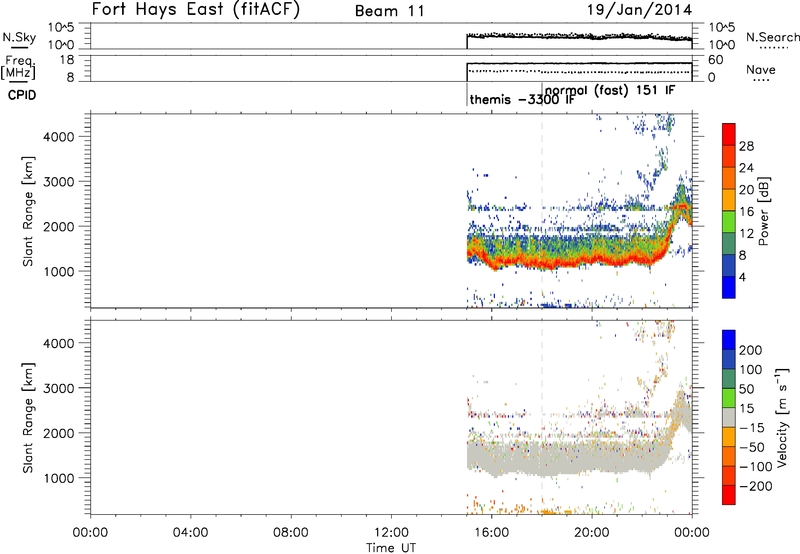Click the 'Nave' legend label

(760, 69)
